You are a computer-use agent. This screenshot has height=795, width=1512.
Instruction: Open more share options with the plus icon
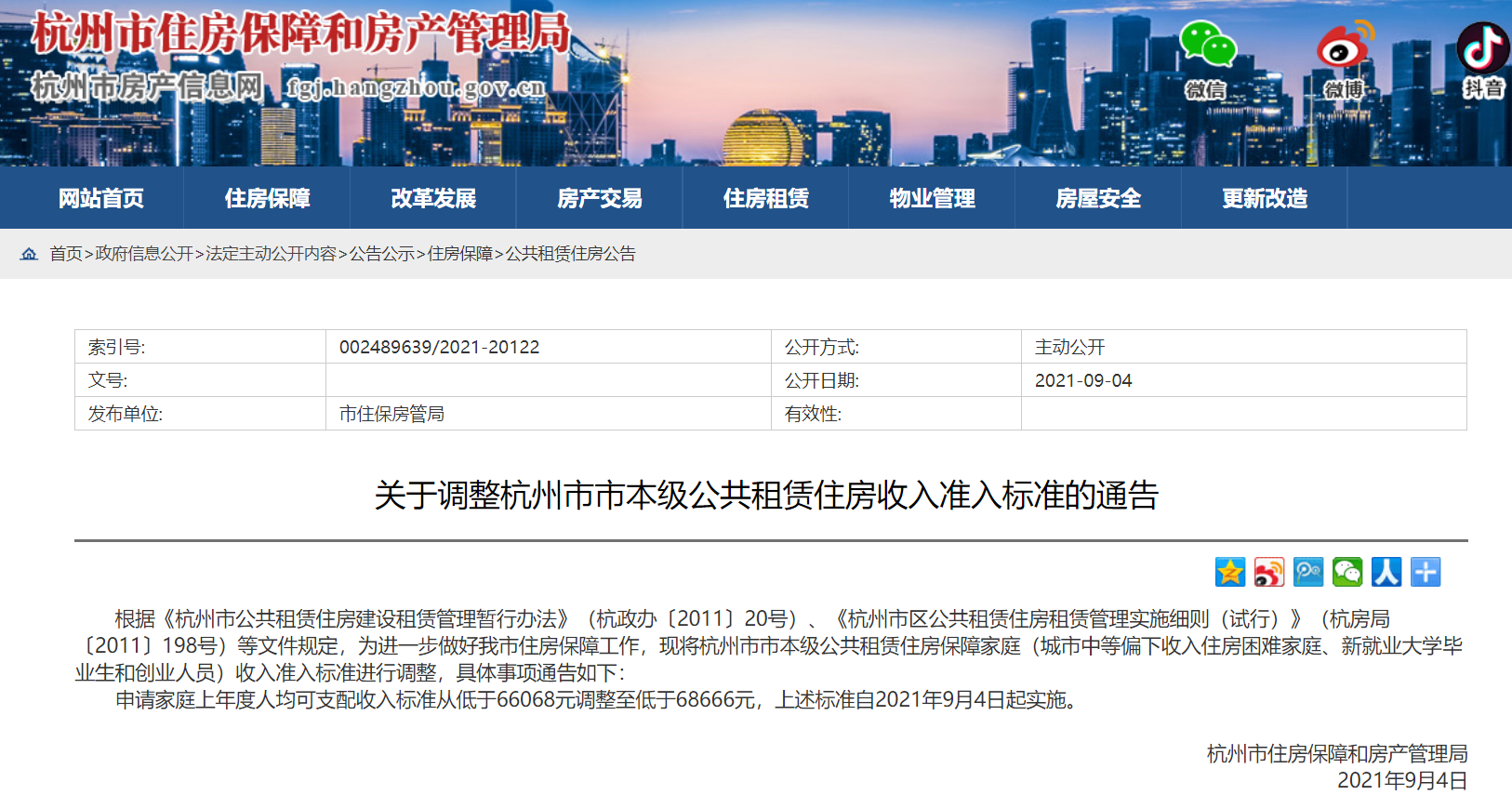(1425, 572)
